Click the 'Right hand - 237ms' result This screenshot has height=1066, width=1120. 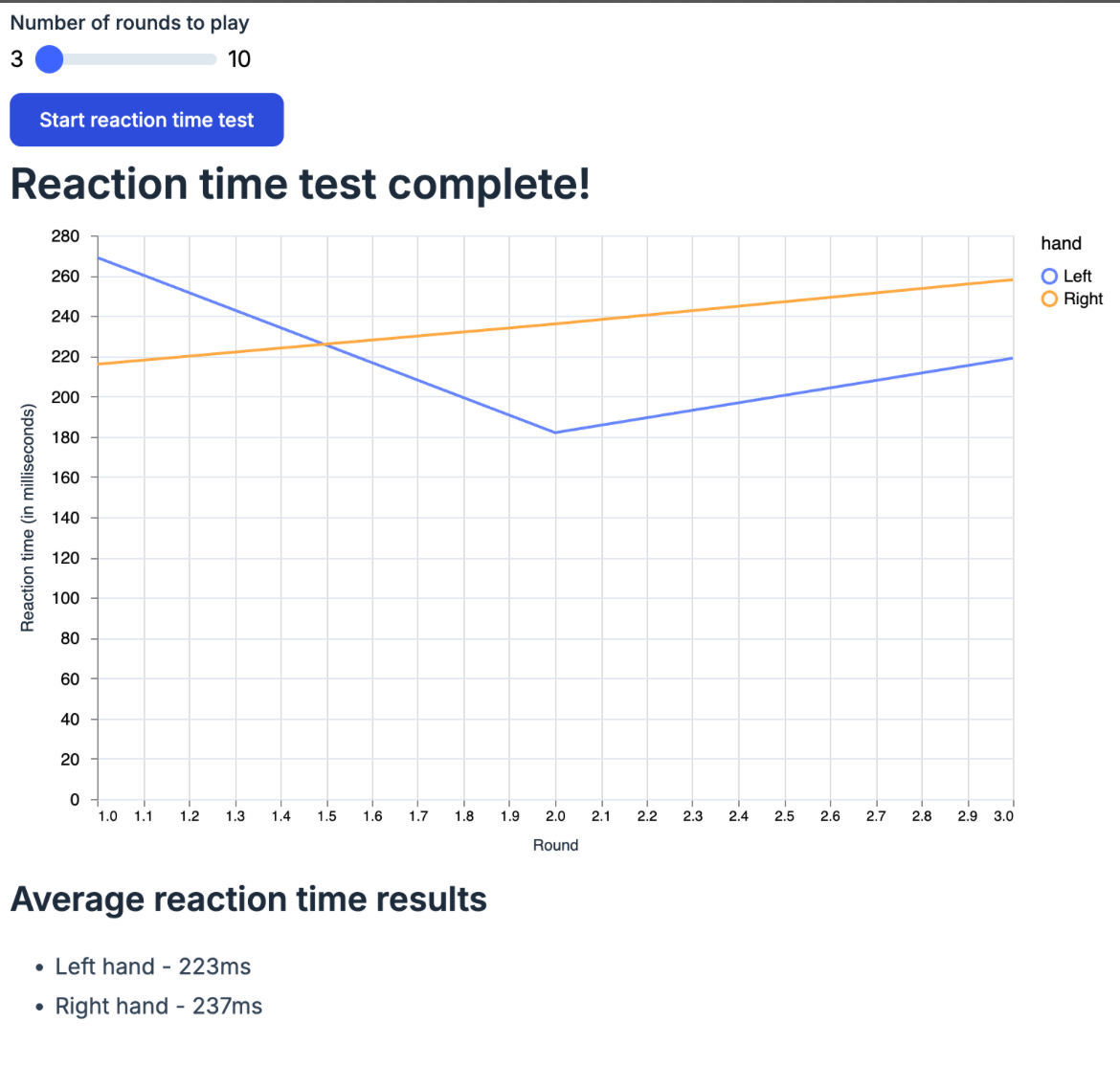(159, 1007)
